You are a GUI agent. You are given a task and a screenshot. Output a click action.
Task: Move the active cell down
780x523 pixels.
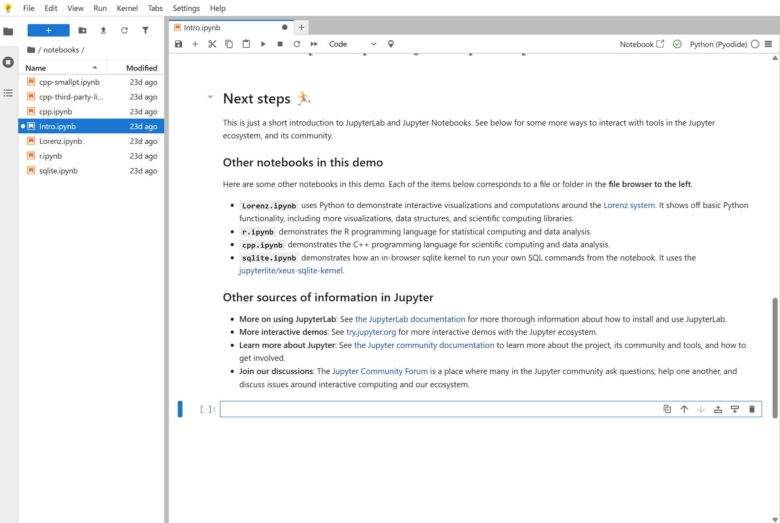[x=701, y=409]
